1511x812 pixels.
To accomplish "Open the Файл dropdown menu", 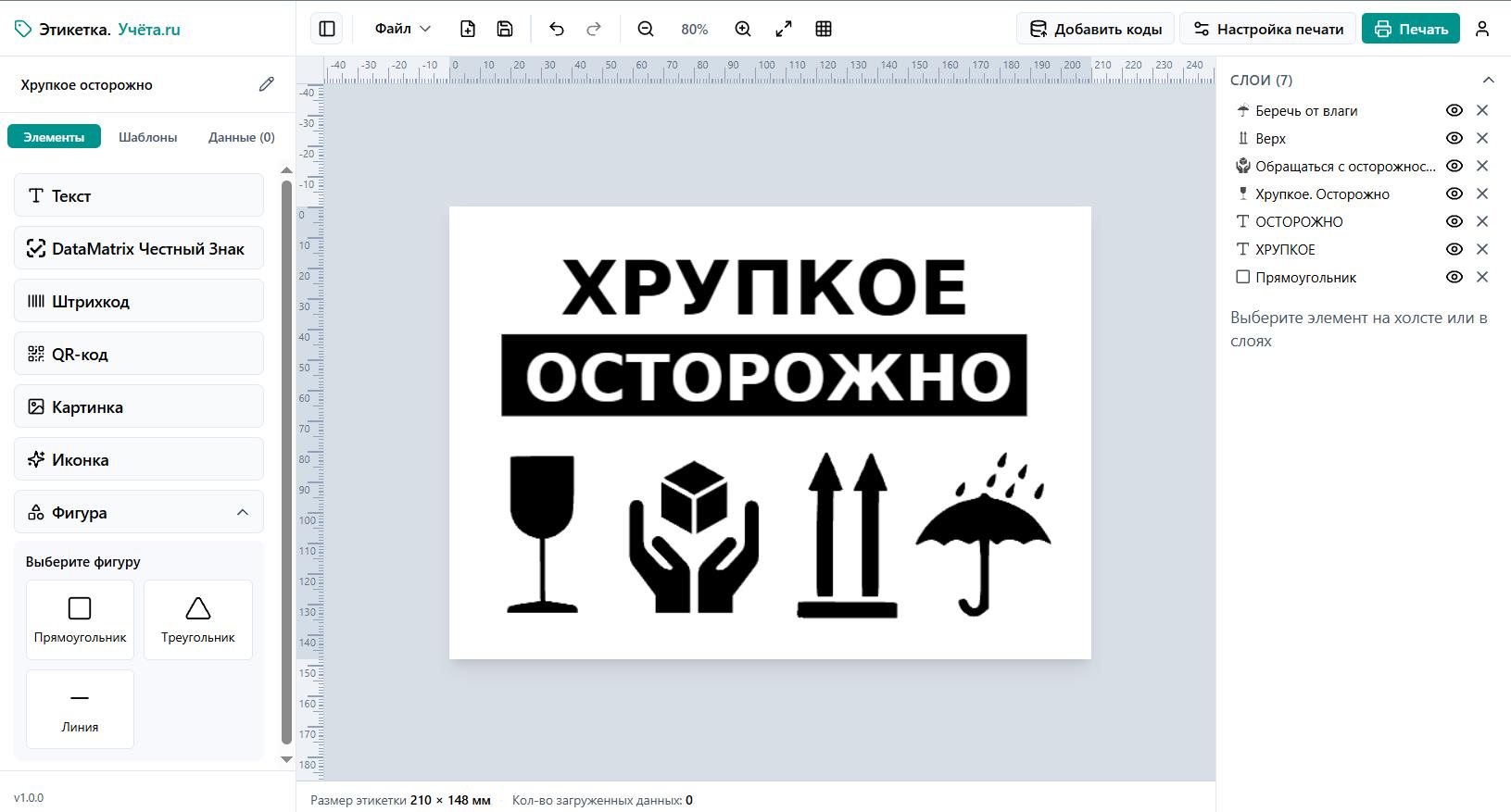I will (x=403, y=29).
